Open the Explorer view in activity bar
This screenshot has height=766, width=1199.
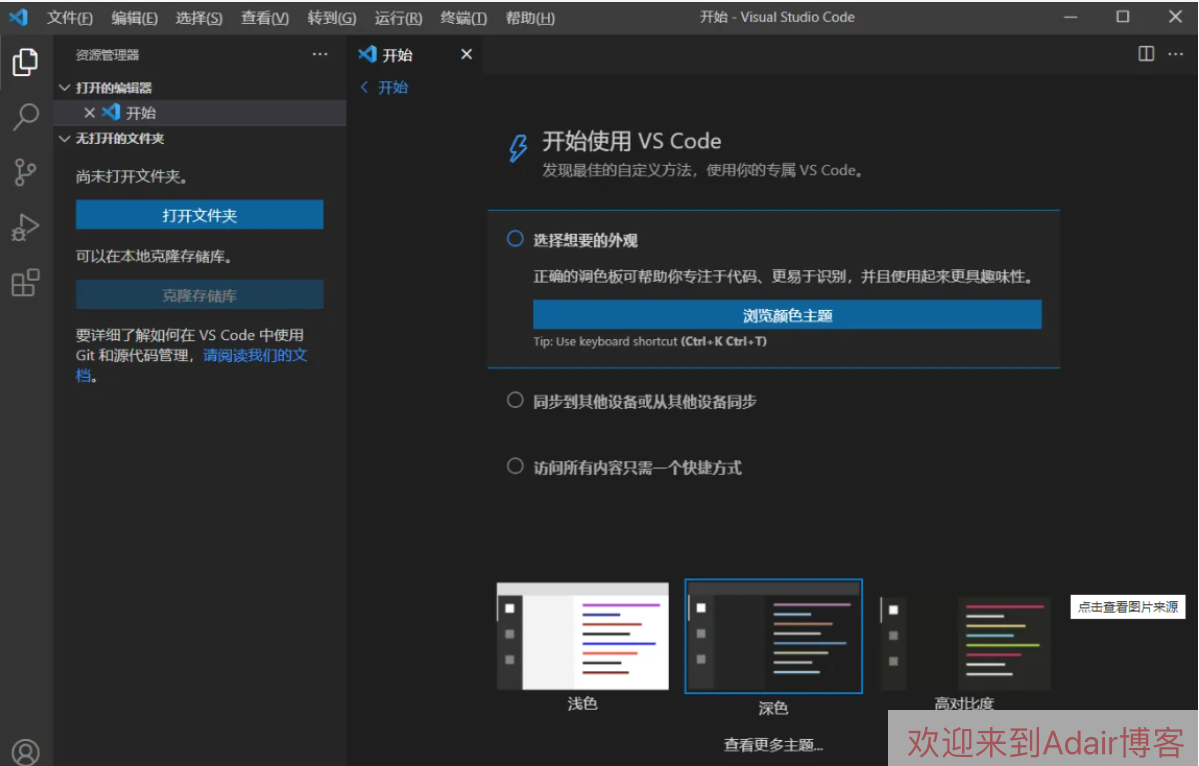pyautogui.click(x=25, y=62)
